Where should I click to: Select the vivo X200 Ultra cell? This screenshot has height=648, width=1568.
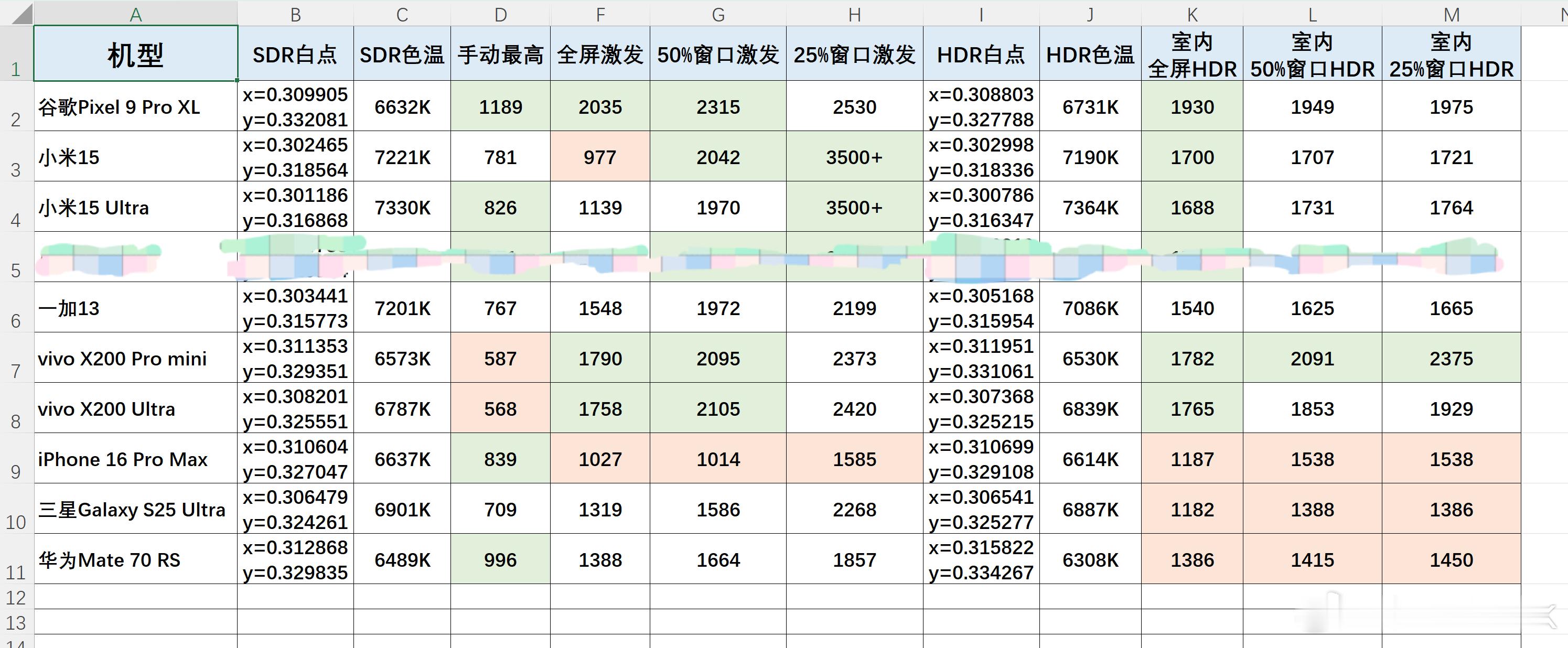tap(136, 408)
